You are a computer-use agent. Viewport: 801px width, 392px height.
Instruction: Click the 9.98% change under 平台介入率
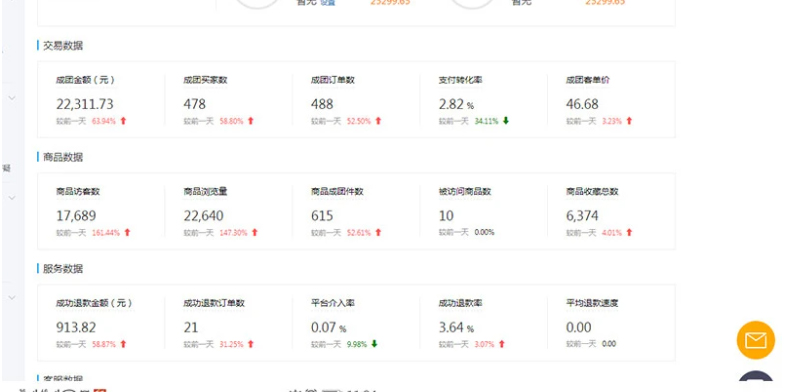pos(357,344)
